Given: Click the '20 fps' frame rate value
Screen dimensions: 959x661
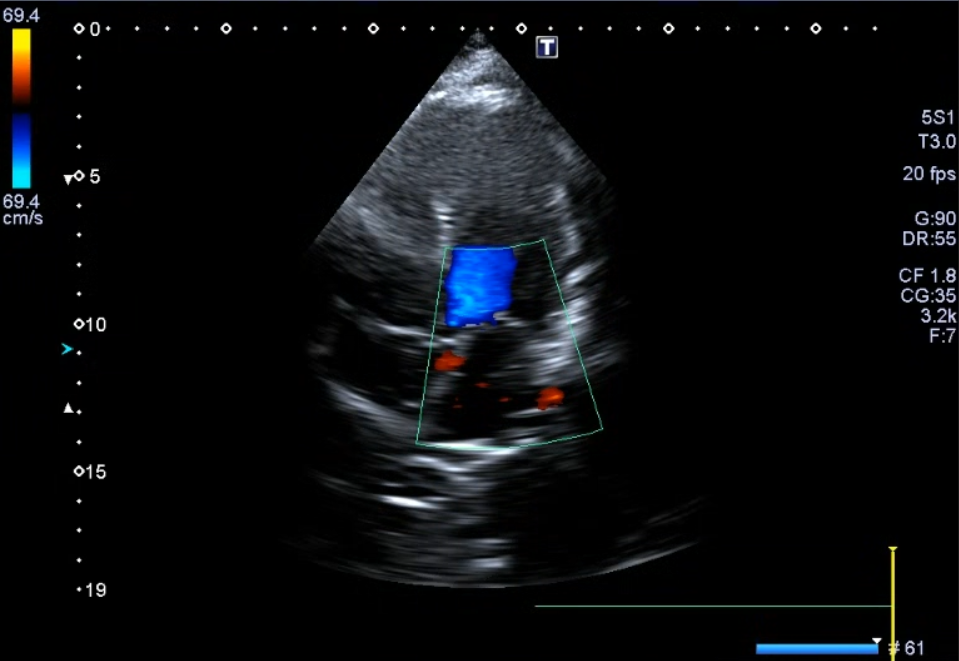Looking at the screenshot, I should click(x=929, y=174).
